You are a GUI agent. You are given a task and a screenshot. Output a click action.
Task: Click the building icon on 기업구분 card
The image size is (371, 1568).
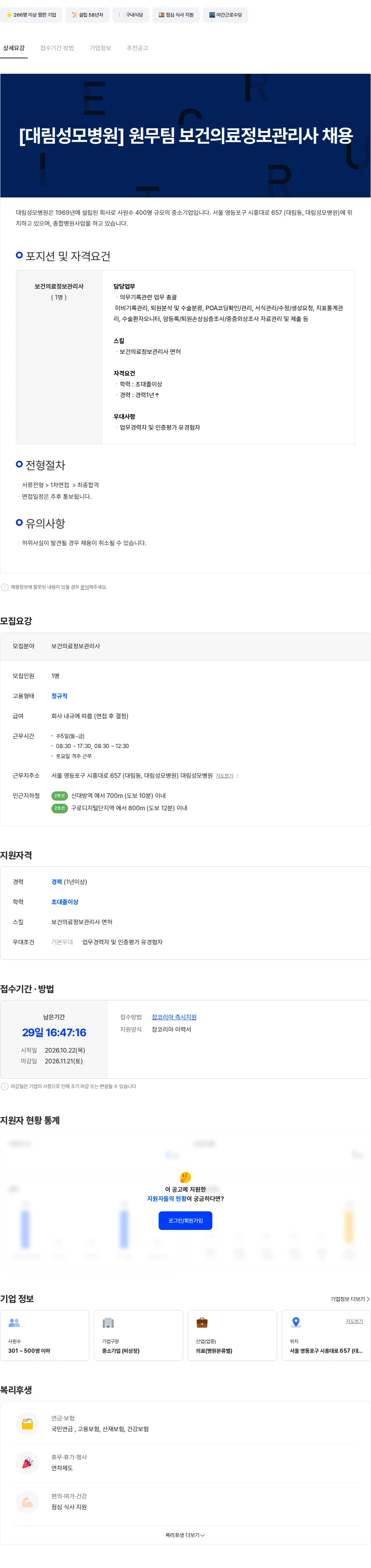pyautogui.click(x=108, y=1323)
